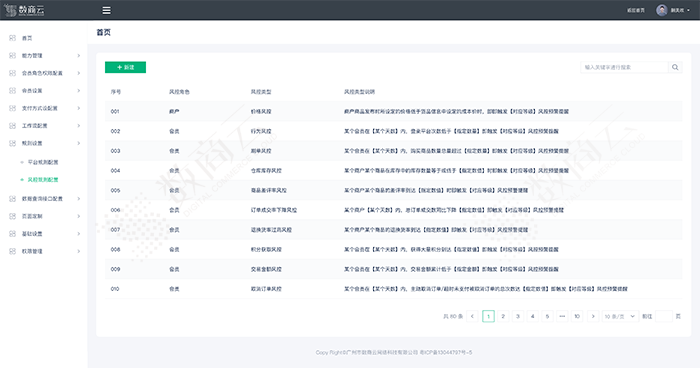
Task: Expand the 能力管理 menu chevron
Action: [x=79, y=55]
